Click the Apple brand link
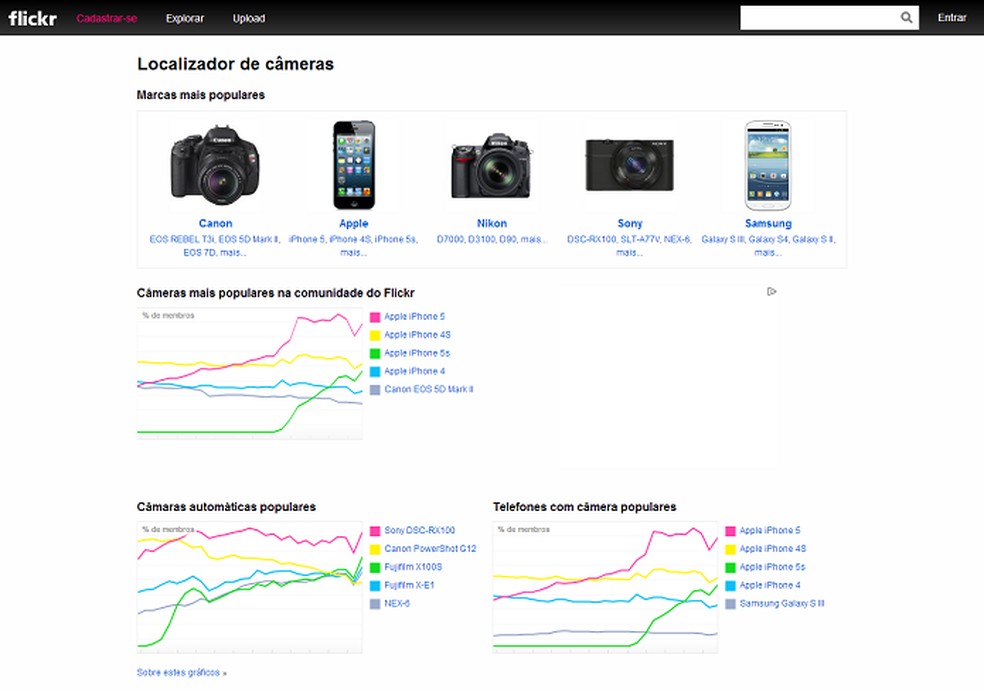 pos(353,223)
